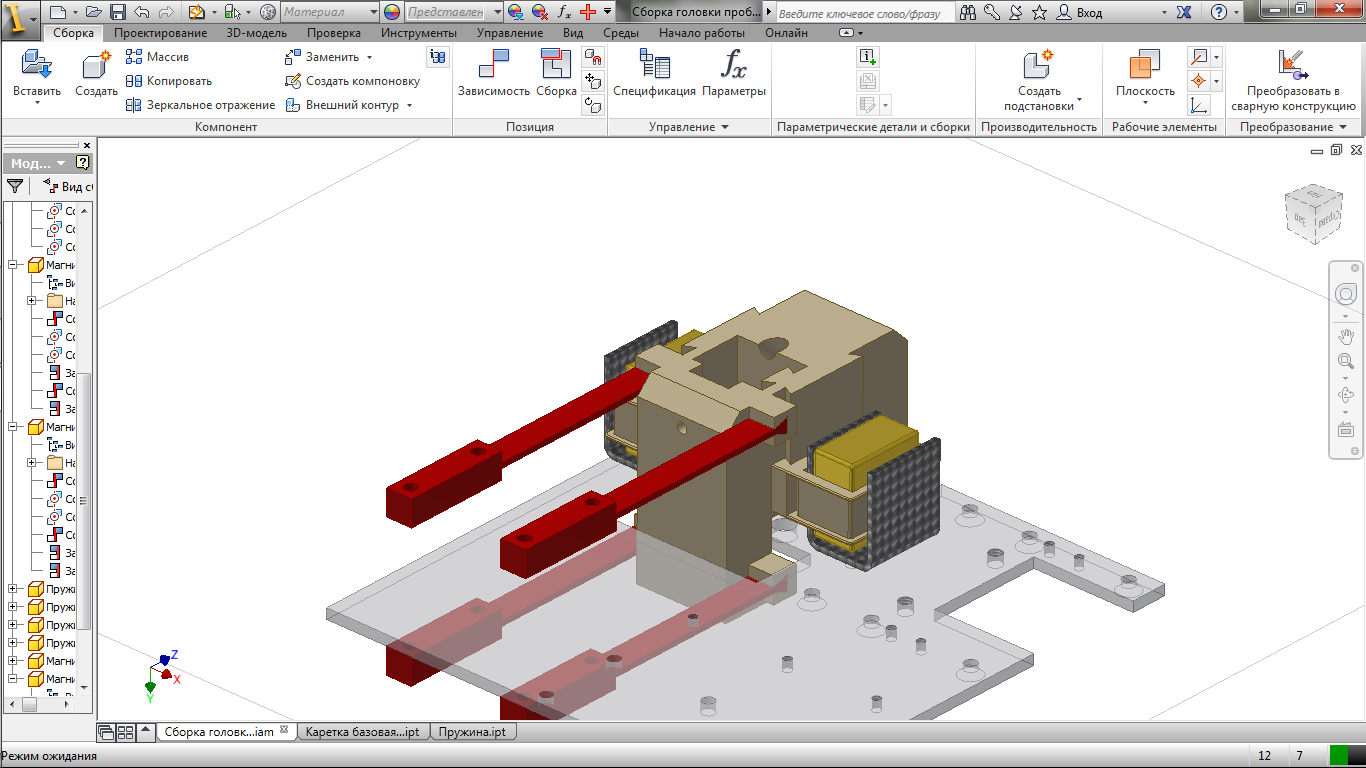Click the ViewCube in the viewport
This screenshot has width=1366, height=768.
point(1312,212)
